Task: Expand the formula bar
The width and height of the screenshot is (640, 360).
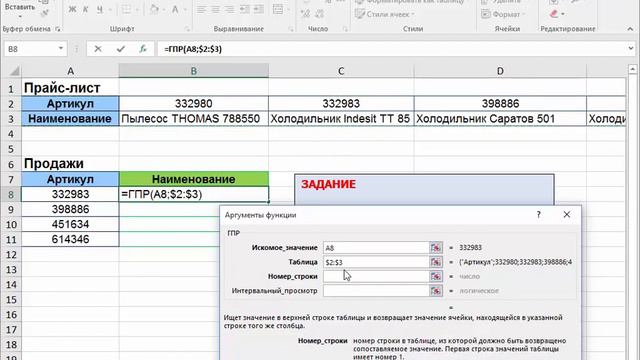Action: click(x=631, y=49)
